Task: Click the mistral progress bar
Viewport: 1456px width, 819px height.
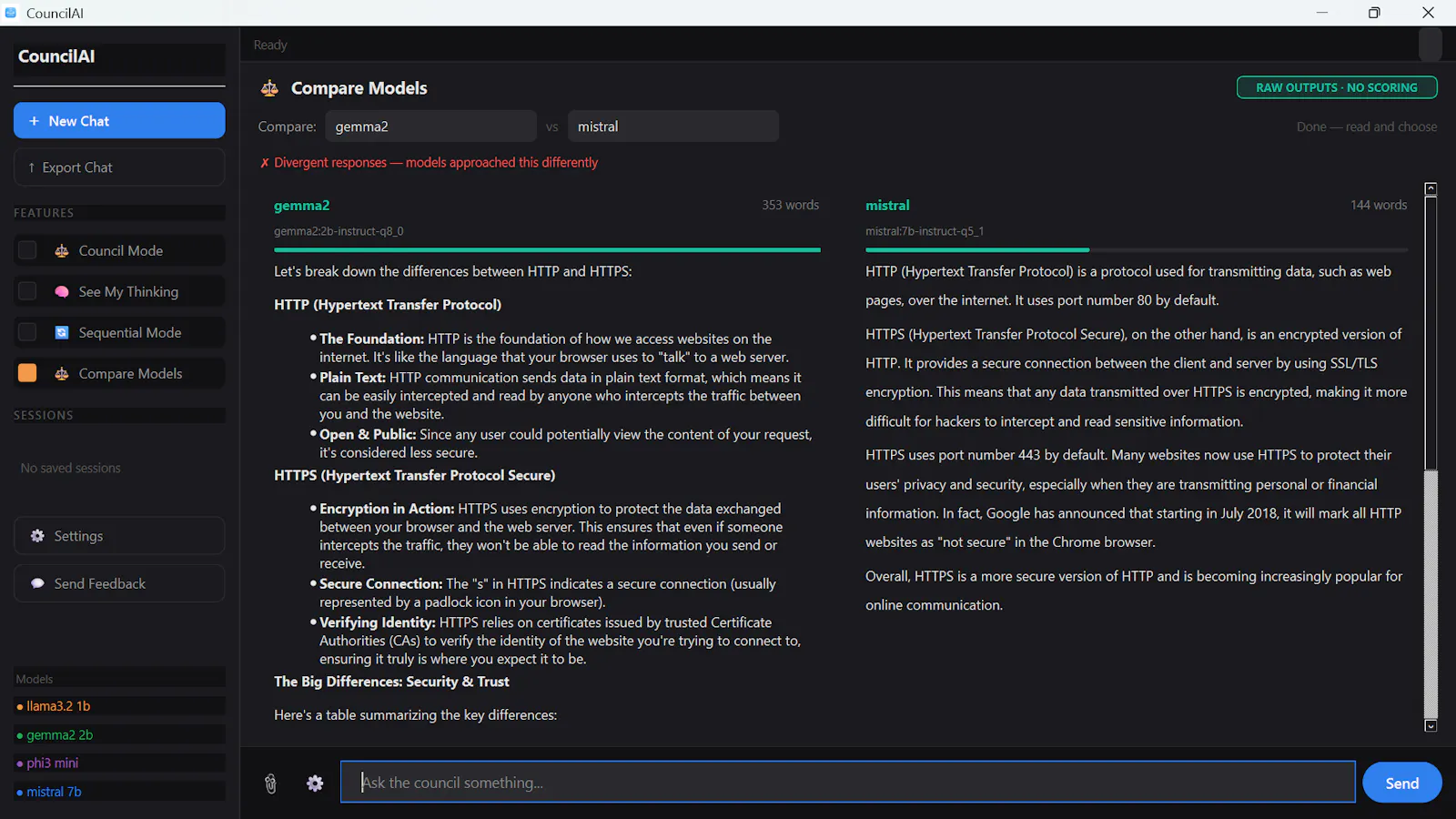Action: tap(1136, 249)
